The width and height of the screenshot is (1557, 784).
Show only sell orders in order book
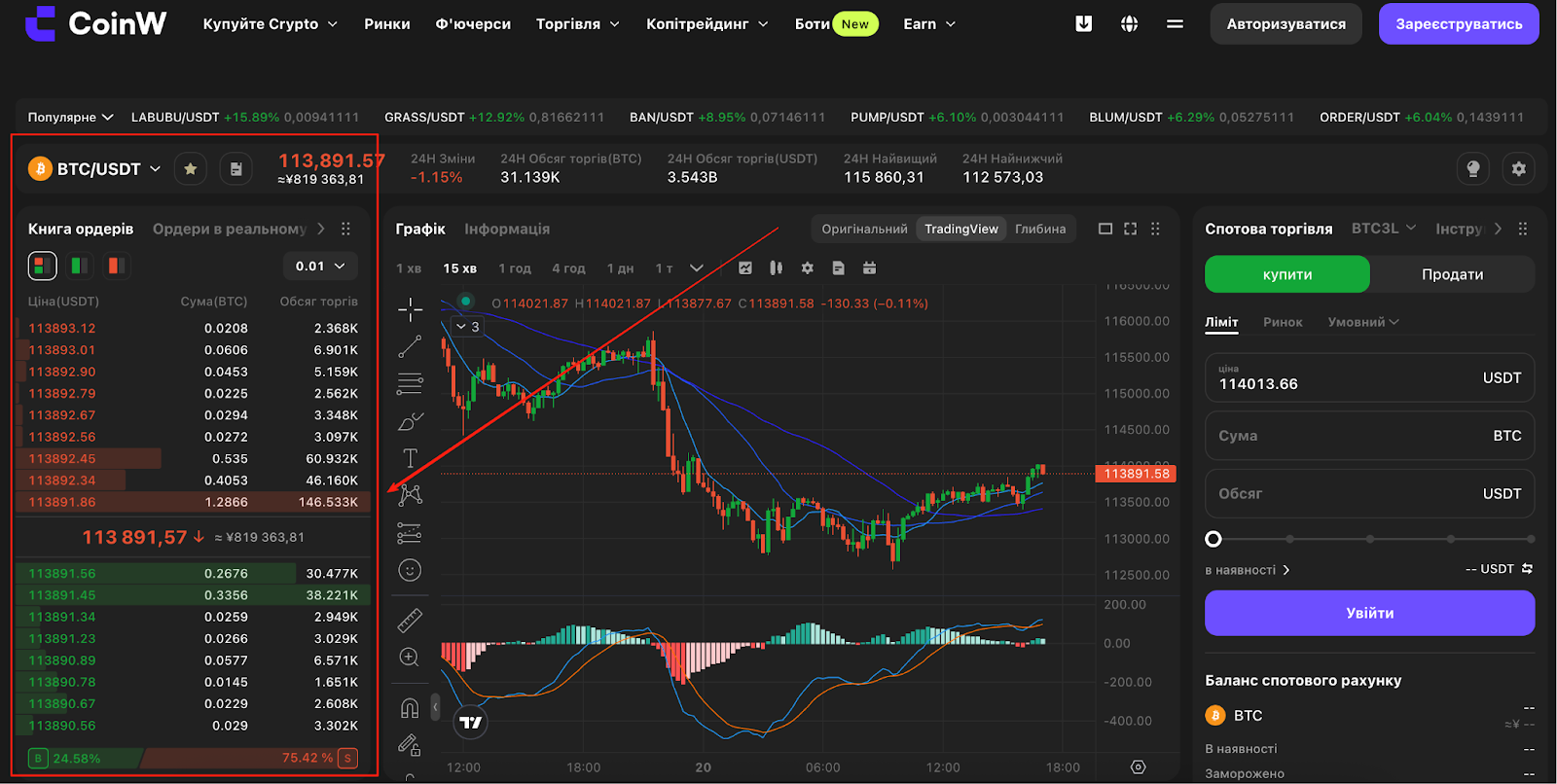point(116,266)
